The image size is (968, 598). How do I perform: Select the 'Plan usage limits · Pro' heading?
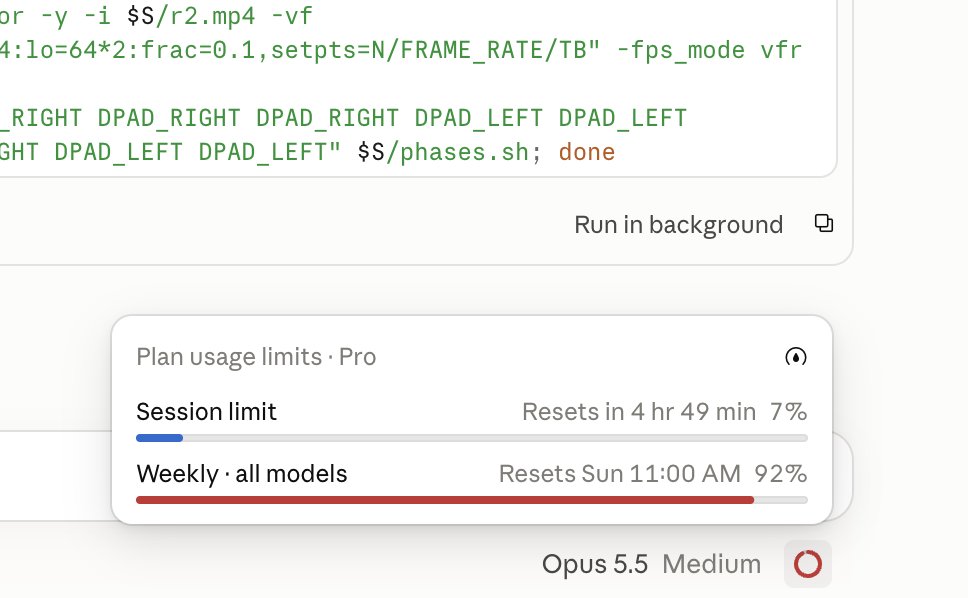[256, 357]
